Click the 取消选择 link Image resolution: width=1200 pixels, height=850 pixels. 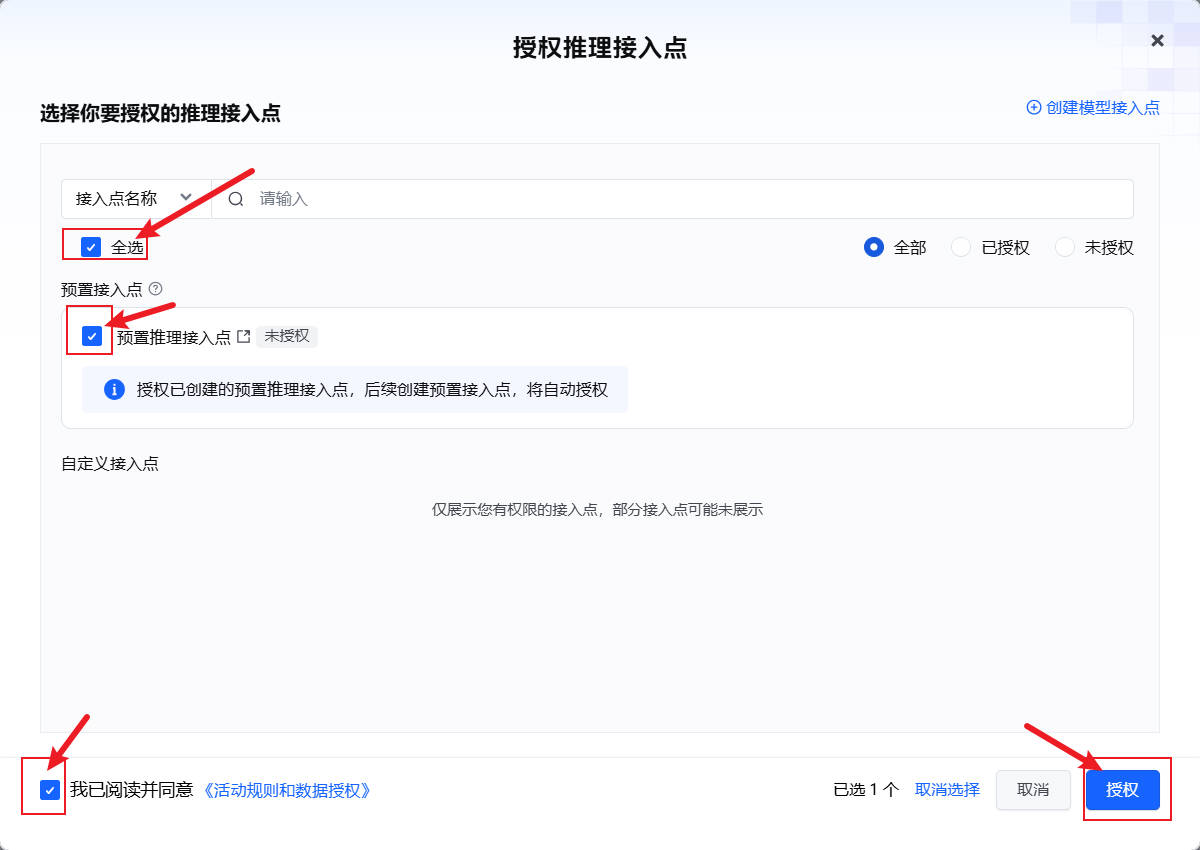click(947, 790)
